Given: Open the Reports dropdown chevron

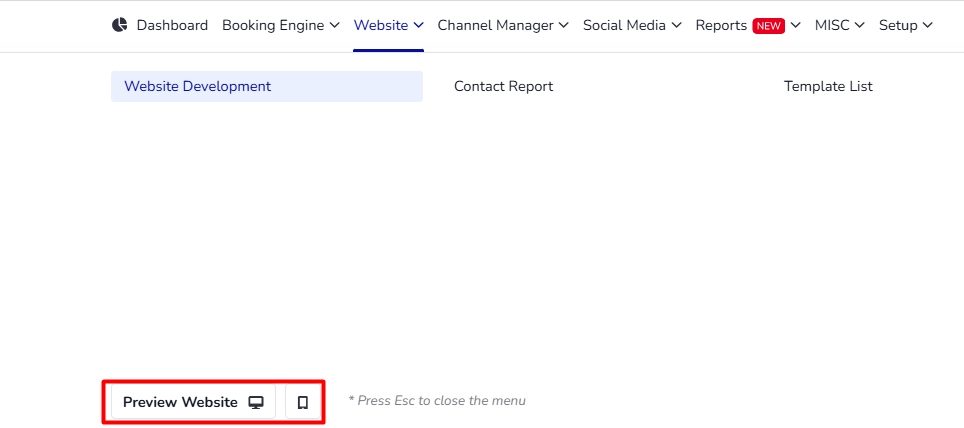Looking at the screenshot, I should [x=796, y=26].
